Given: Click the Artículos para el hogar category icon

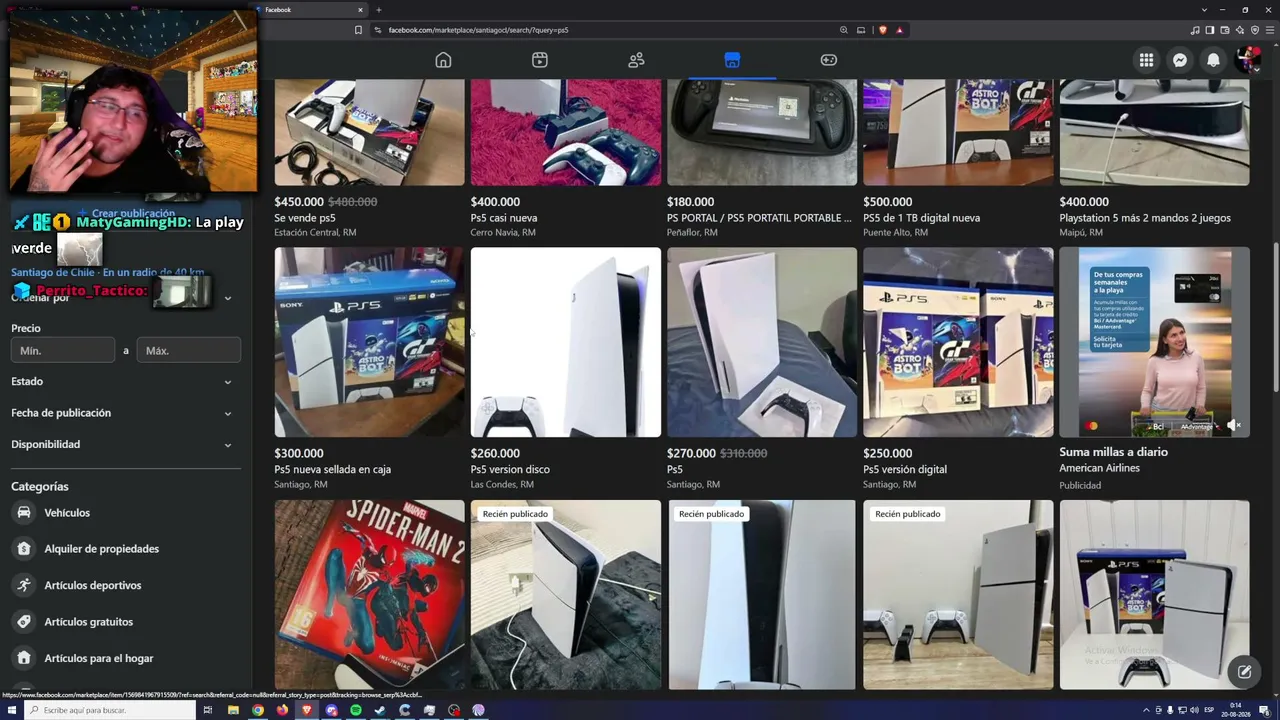Looking at the screenshot, I should click(23, 658).
